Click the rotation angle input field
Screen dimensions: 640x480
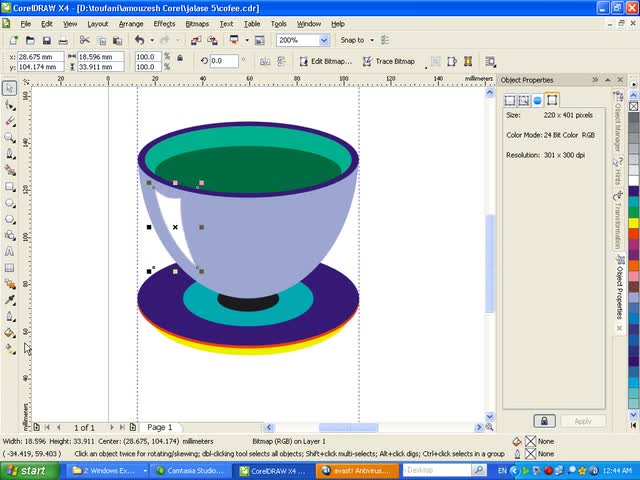tap(222, 61)
